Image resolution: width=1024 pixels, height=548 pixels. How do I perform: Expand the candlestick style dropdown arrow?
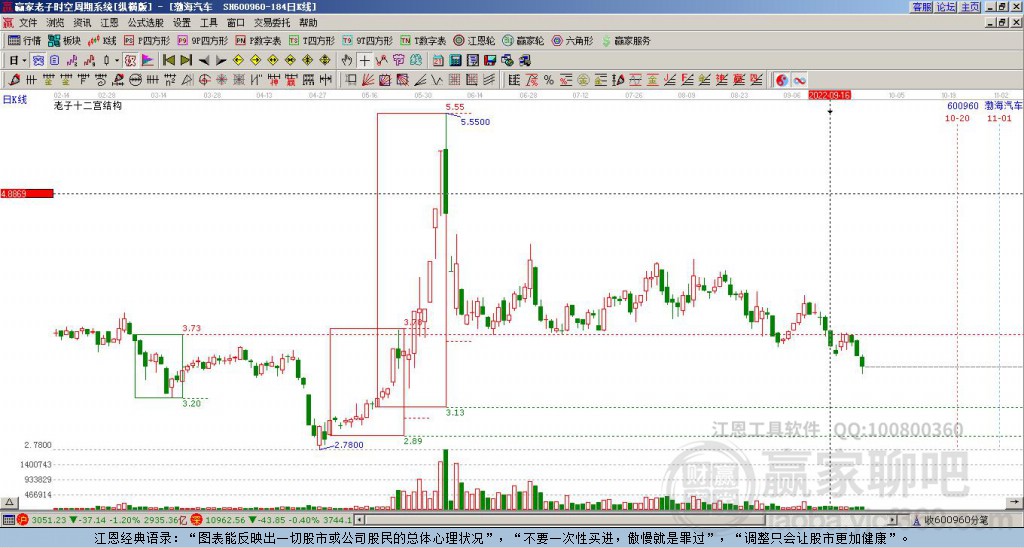point(117,61)
